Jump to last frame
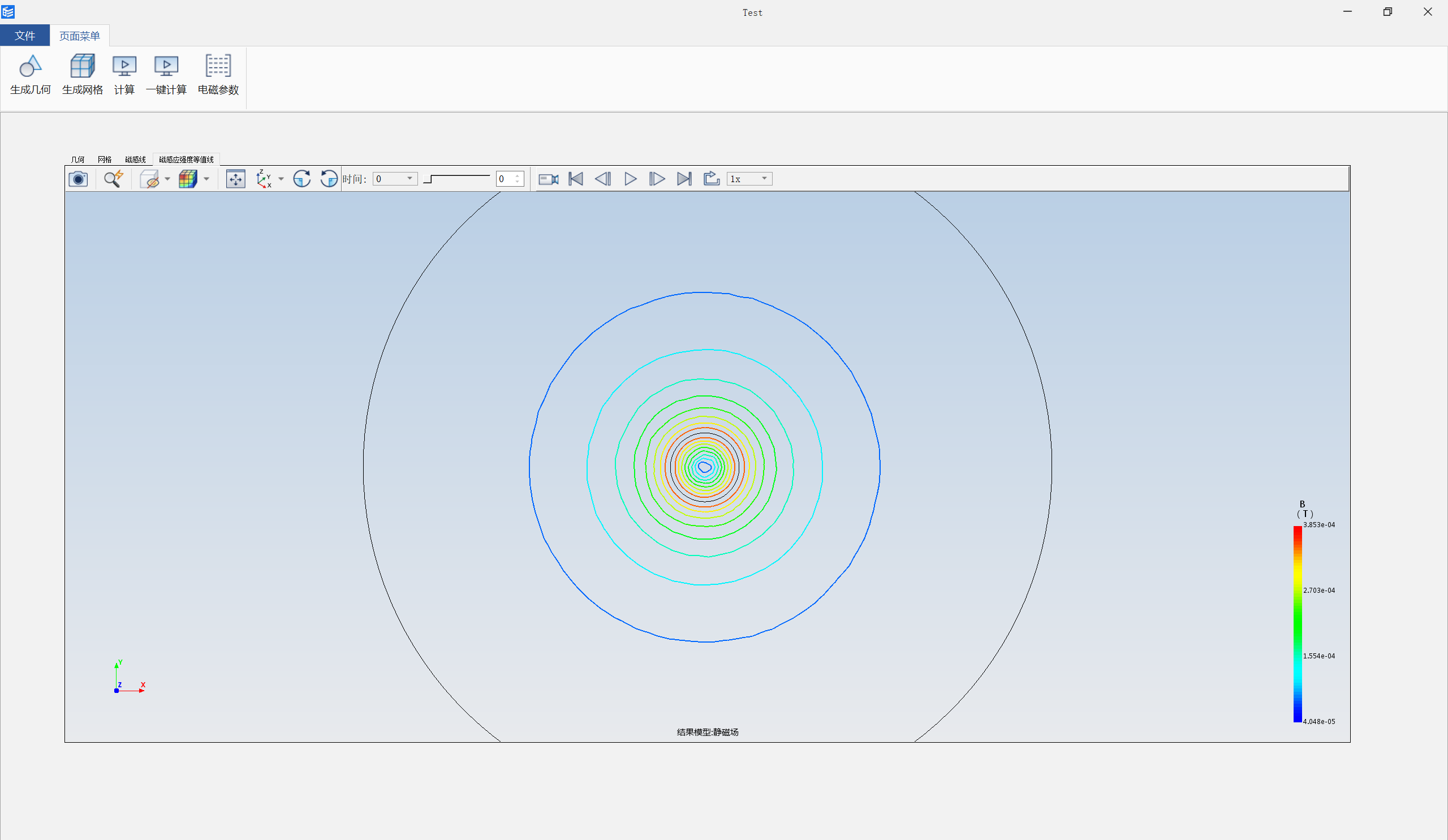Image resolution: width=1448 pixels, height=840 pixels. click(x=684, y=179)
